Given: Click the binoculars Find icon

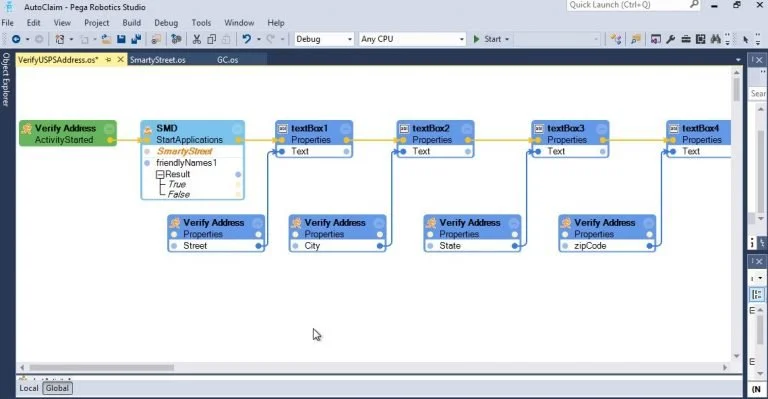Looking at the screenshot, I should [716, 39].
